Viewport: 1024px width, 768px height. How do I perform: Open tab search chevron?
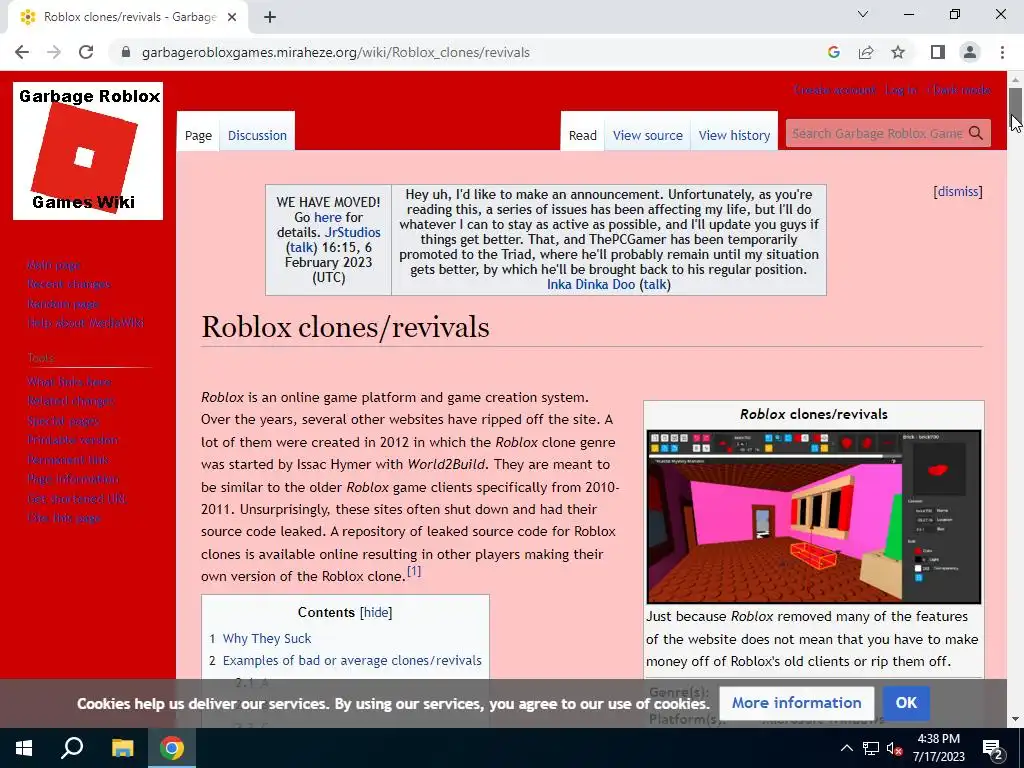click(x=863, y=14)
